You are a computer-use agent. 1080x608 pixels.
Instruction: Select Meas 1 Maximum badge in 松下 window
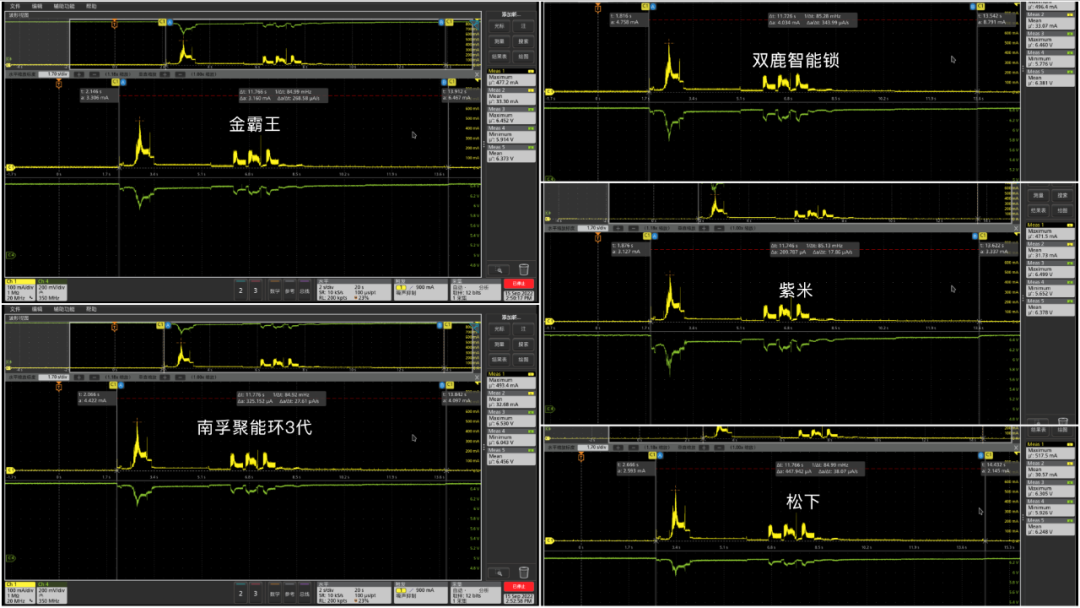pyautogui.click(x=1050, y=450)
